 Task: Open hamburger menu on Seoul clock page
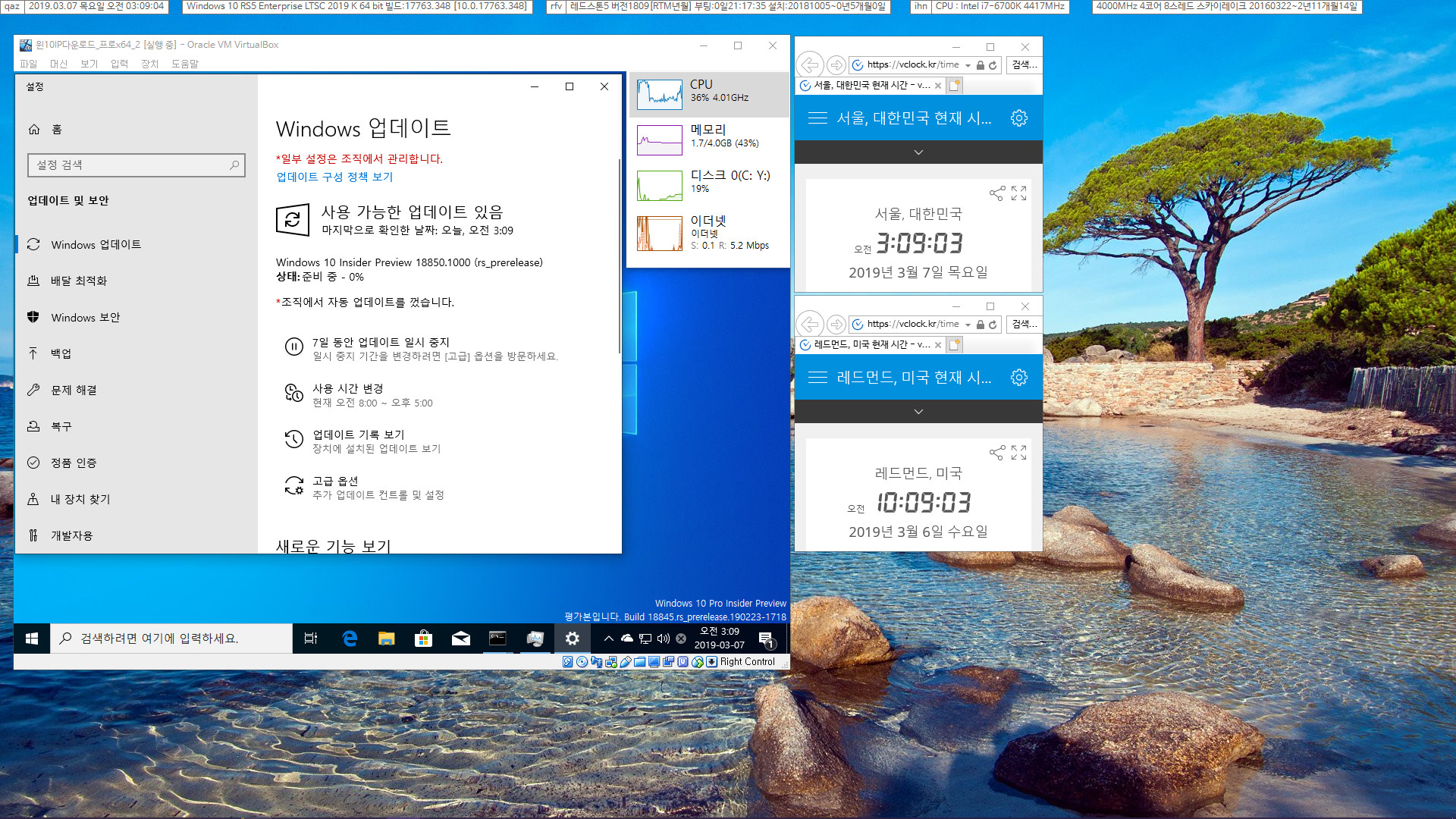click(x=817, y=118)
